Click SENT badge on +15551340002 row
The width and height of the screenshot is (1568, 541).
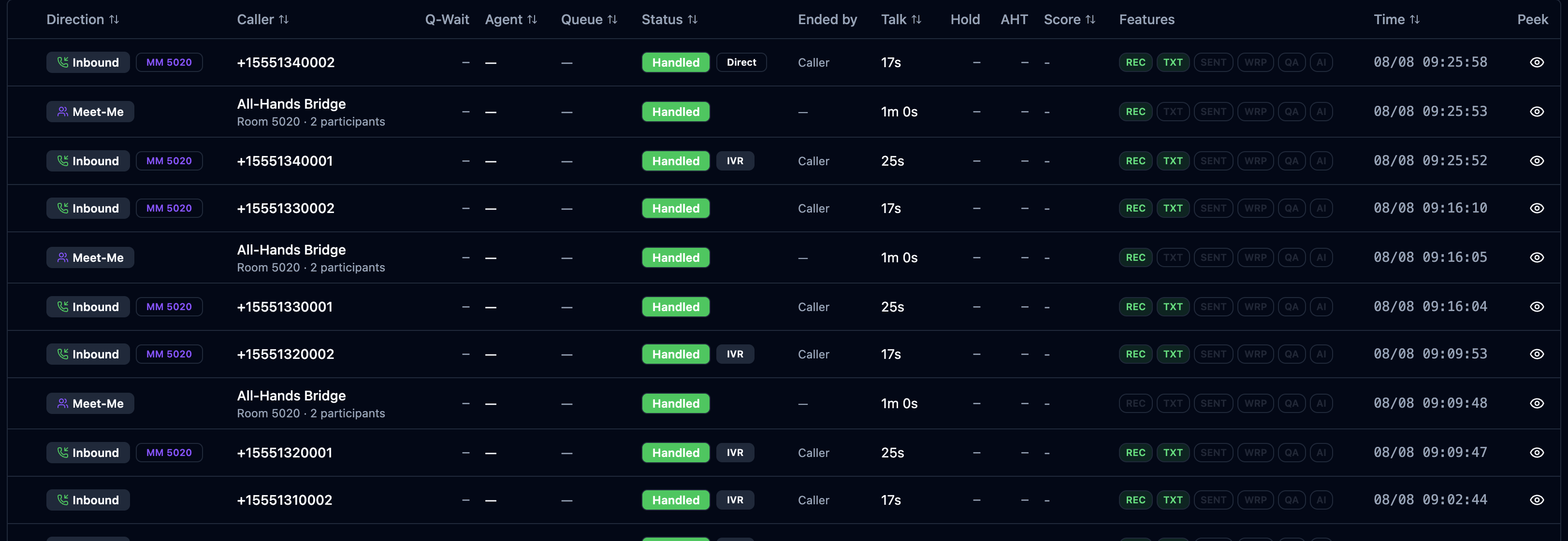[1213, 62]
